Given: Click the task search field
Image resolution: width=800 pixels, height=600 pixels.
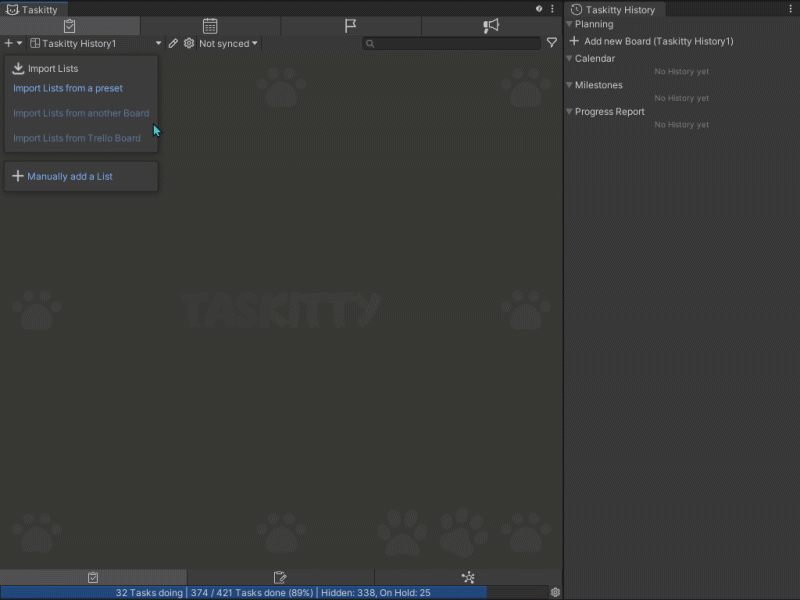Looking at the screenshot, I should 452,43.
